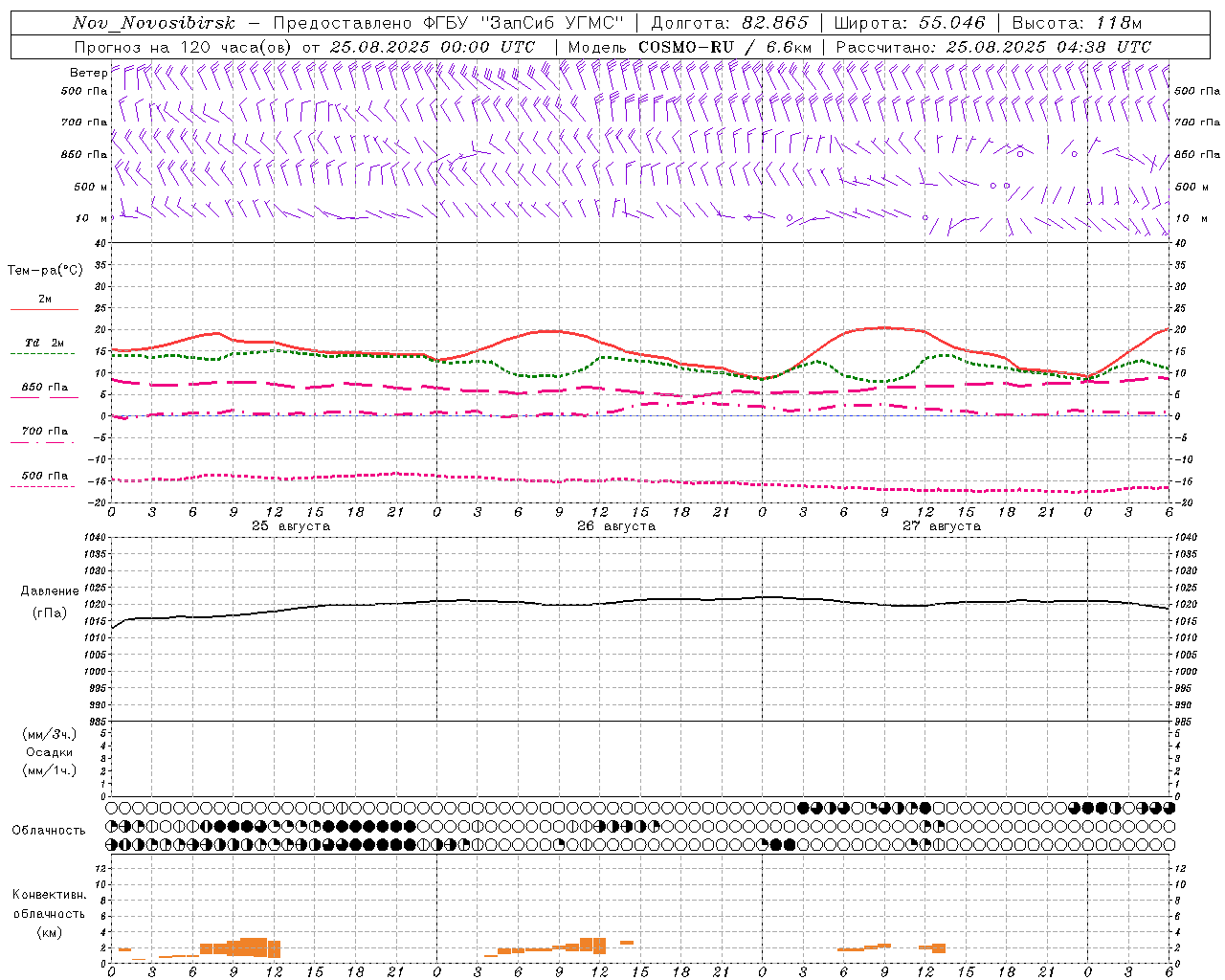Click the red line sample under '2м' legend
This screenshot has height=980, width=1225.
pos(44,310)
